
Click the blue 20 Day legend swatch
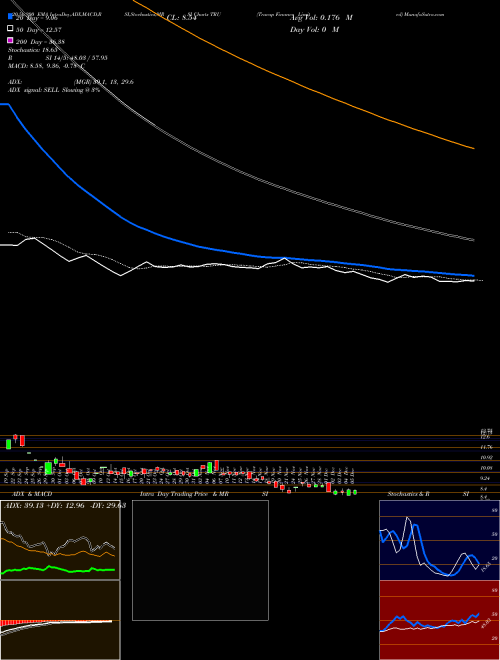point(10,17)
